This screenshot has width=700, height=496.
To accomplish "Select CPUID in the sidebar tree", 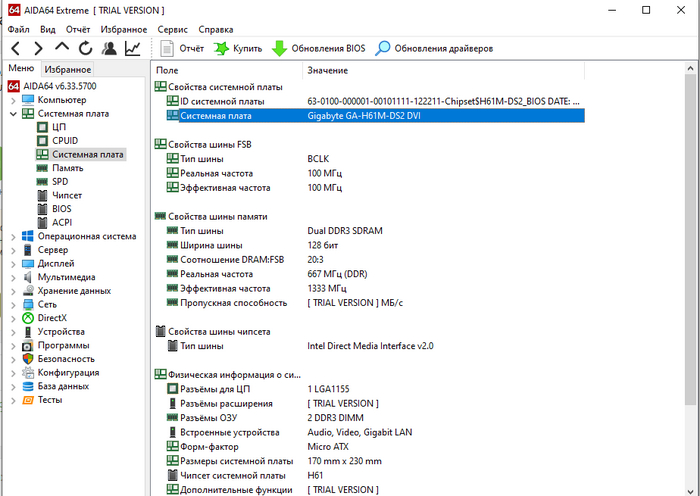I will (66, 141).
